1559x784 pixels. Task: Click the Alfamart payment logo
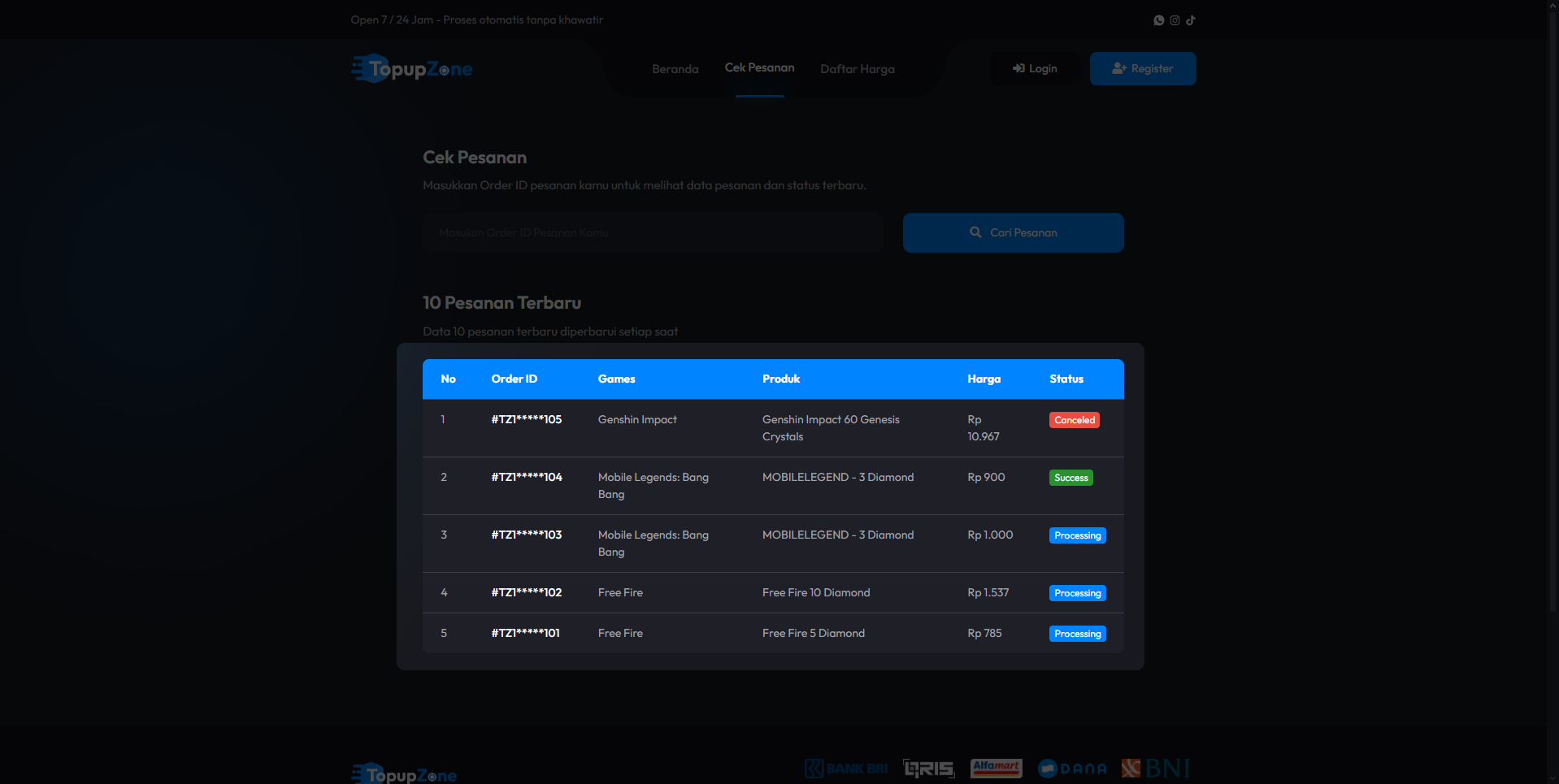click(x=997, y=768)
